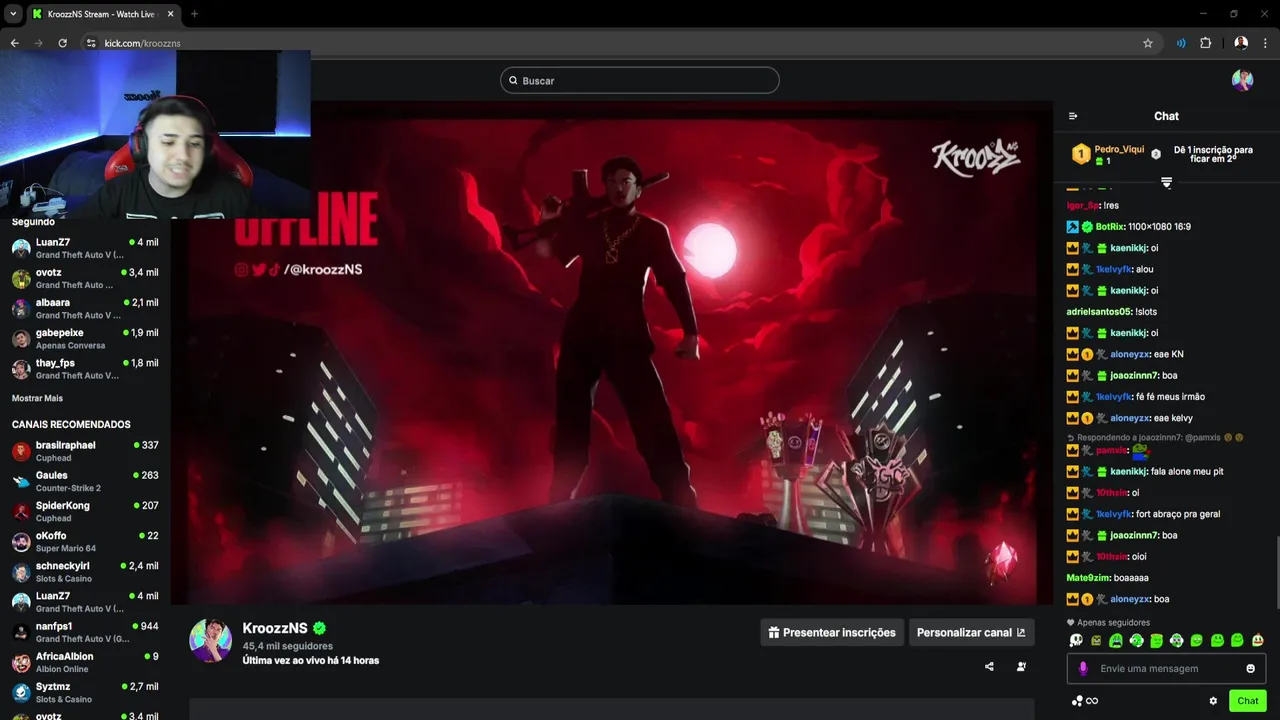The width and height of the screenshot is (1280, 720).
Task: Open Gaules Counter-Strike 2 channel
Action: click(85, 481)
